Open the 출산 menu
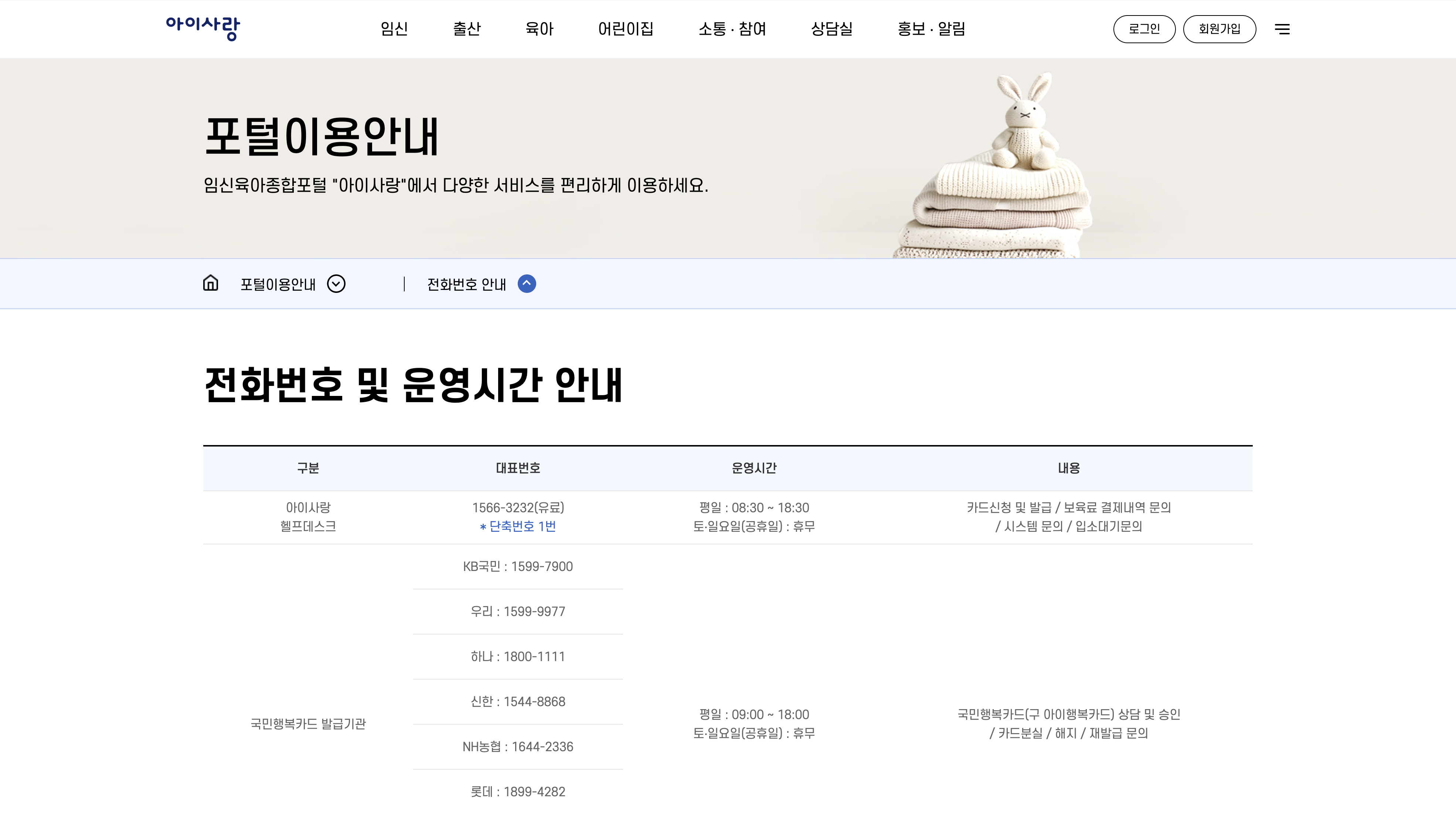Viewport: 1456px width, 814px height. coord(466,29)
